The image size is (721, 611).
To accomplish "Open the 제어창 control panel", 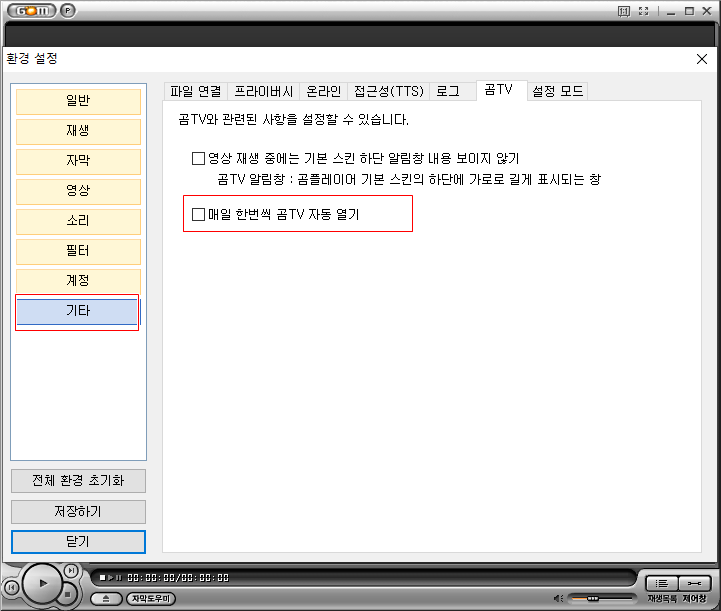I will (x=694, y=584).
